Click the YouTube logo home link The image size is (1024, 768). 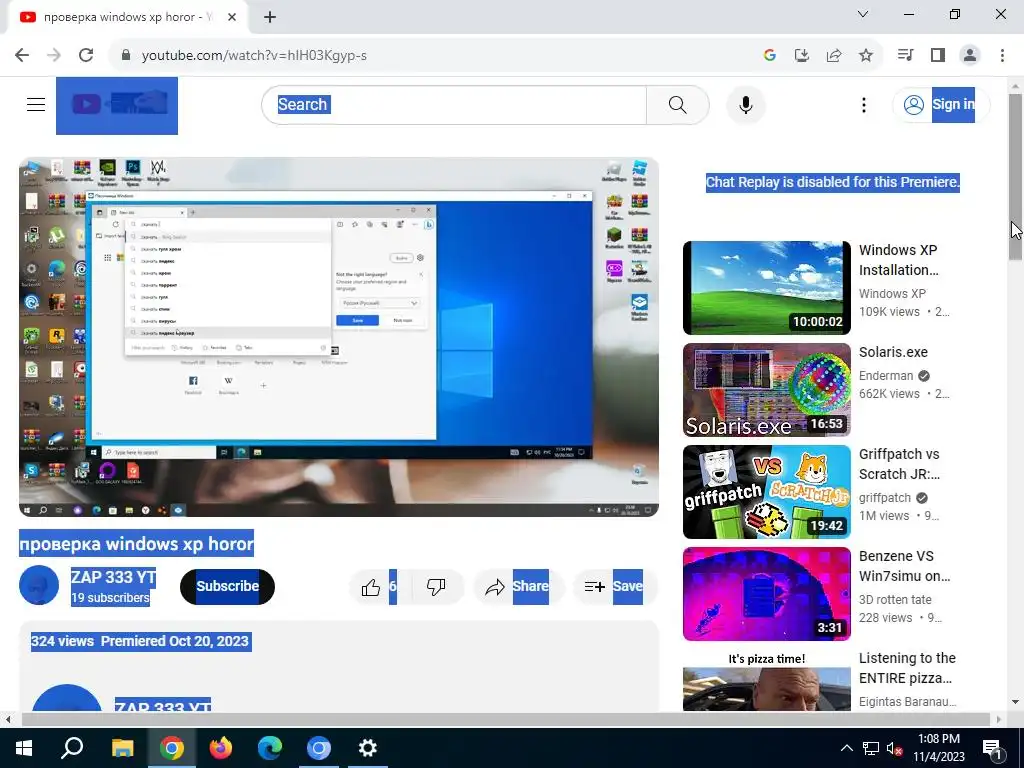click(117, 106)
